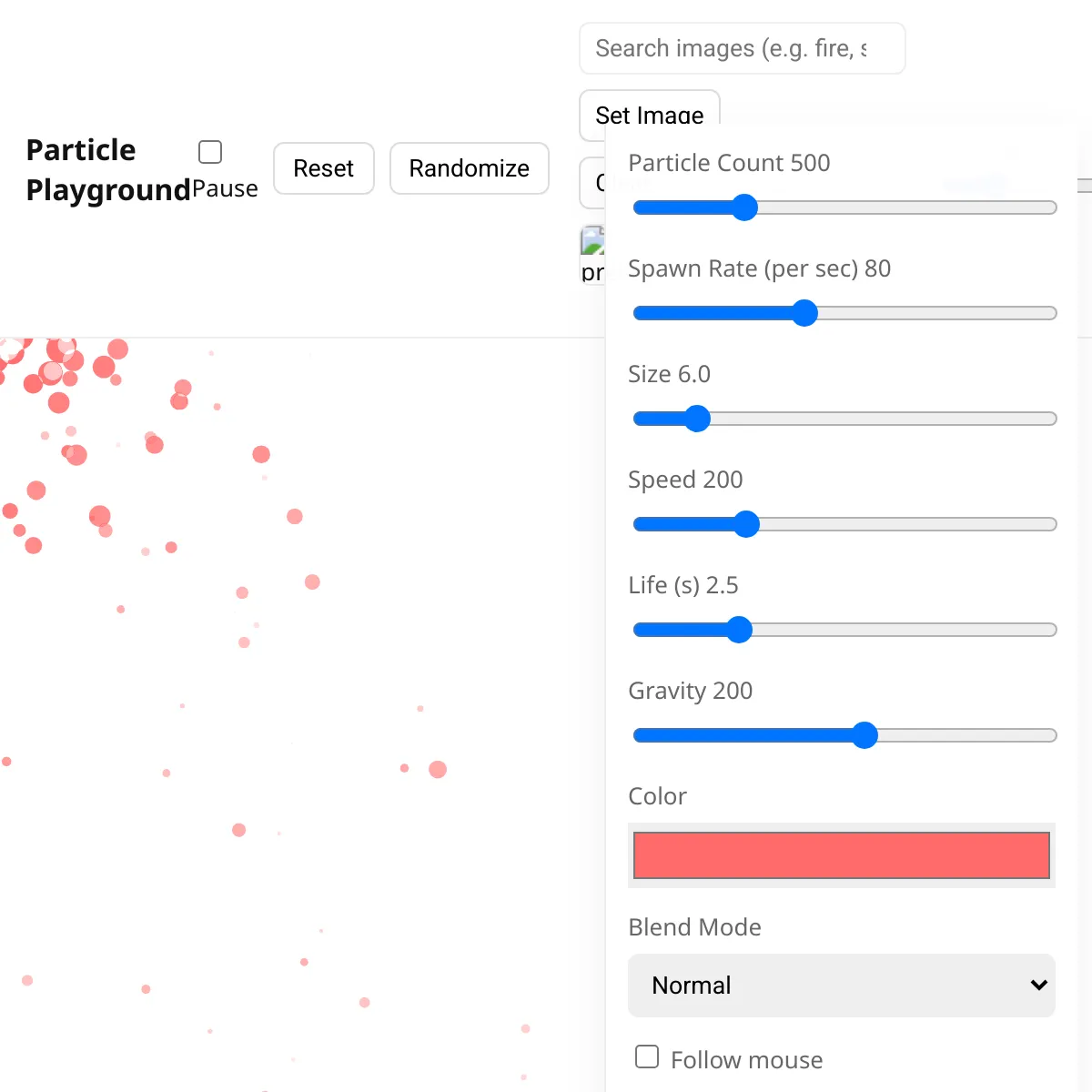Click the Life slider handle
1092x1092 pixels.
point(738,630)
